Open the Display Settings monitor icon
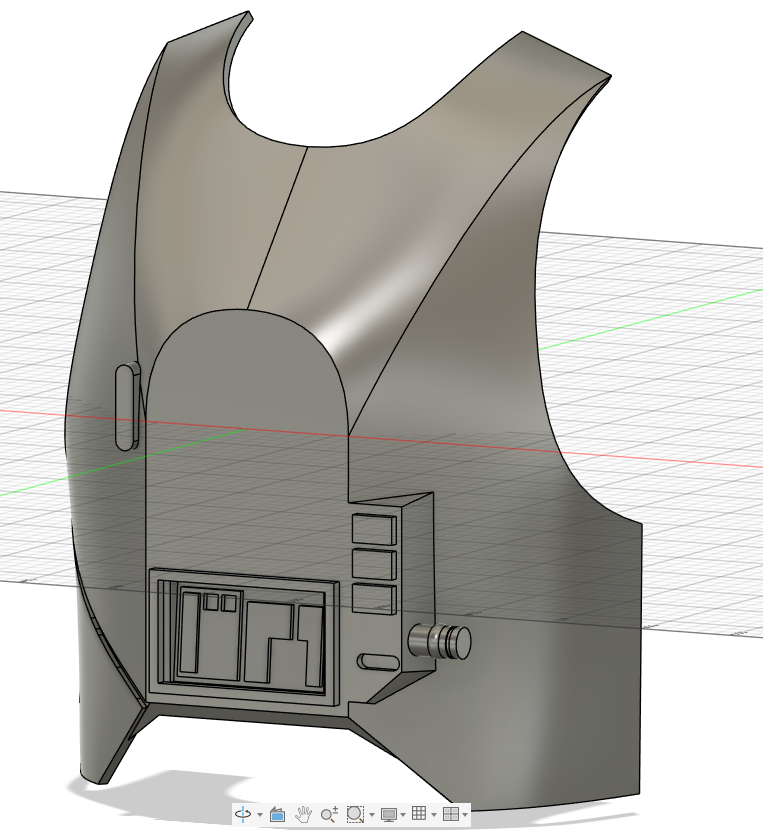The height and width of the screenshot is (830, 763). click(x=389, y=814)
